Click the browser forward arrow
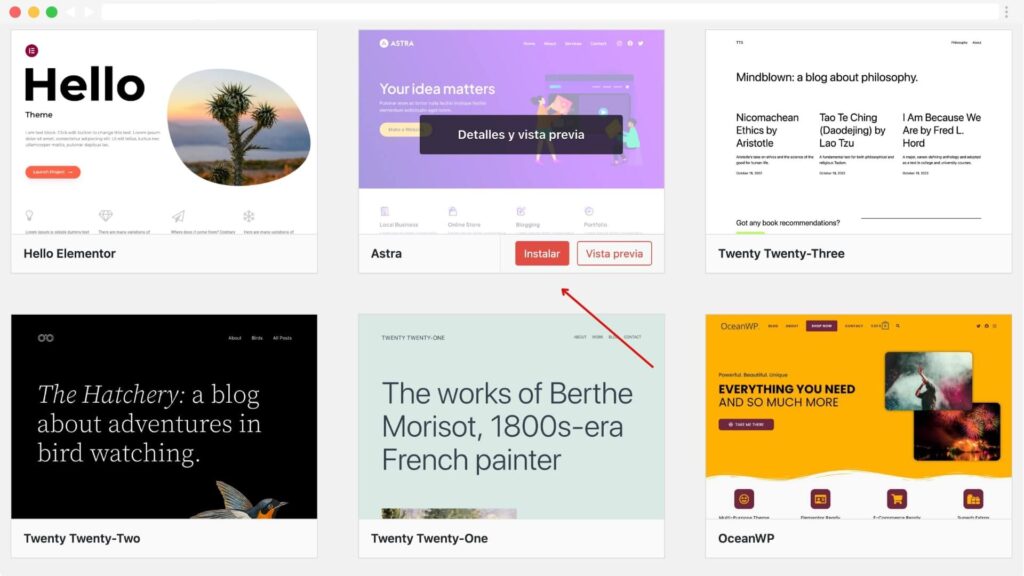 pyautogui.click(x=89, y=12)
